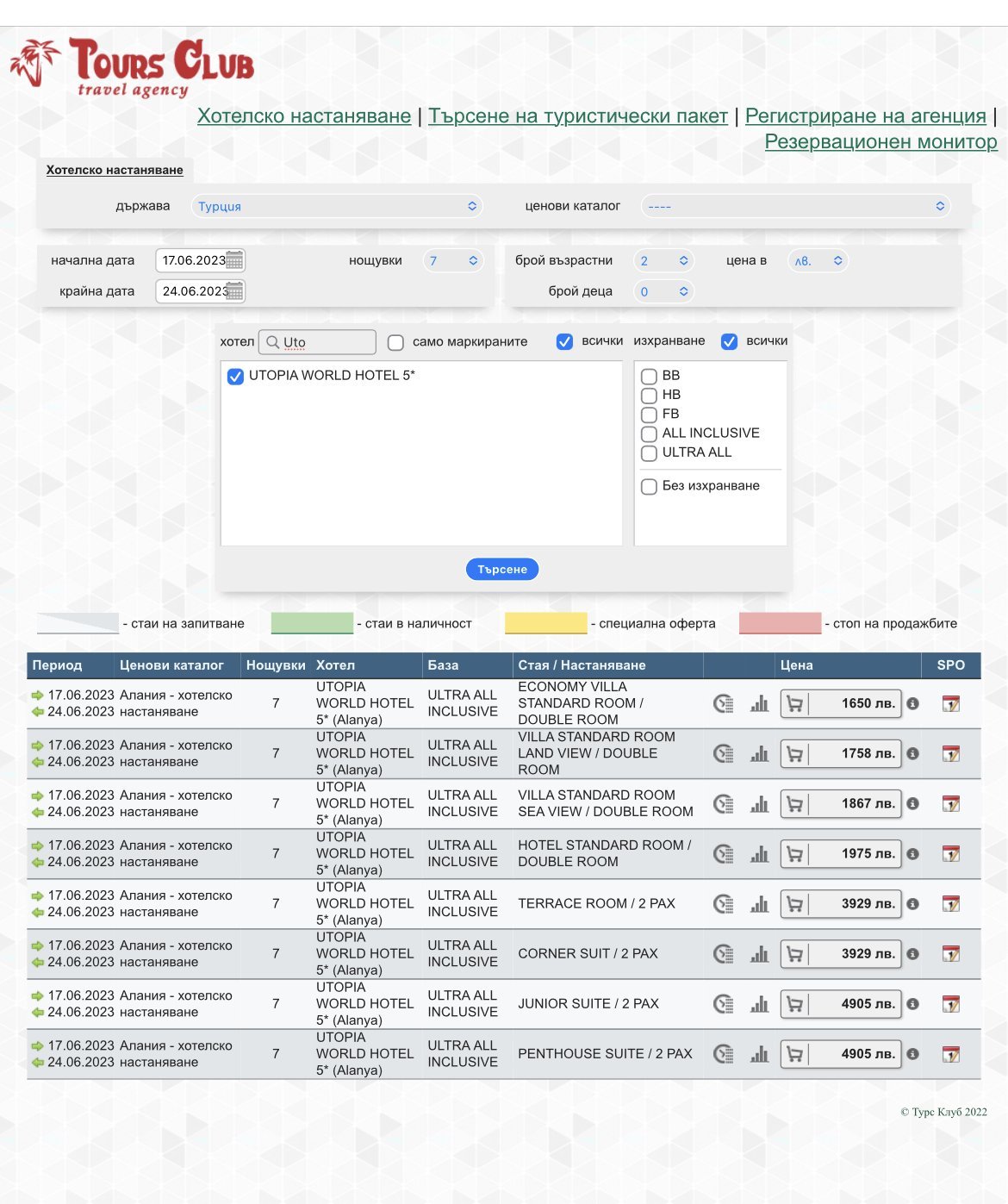Viewport: 1008px width, 1204px height.
Task: Open calendar picker for крайна дата
Action: pos(234,291)
